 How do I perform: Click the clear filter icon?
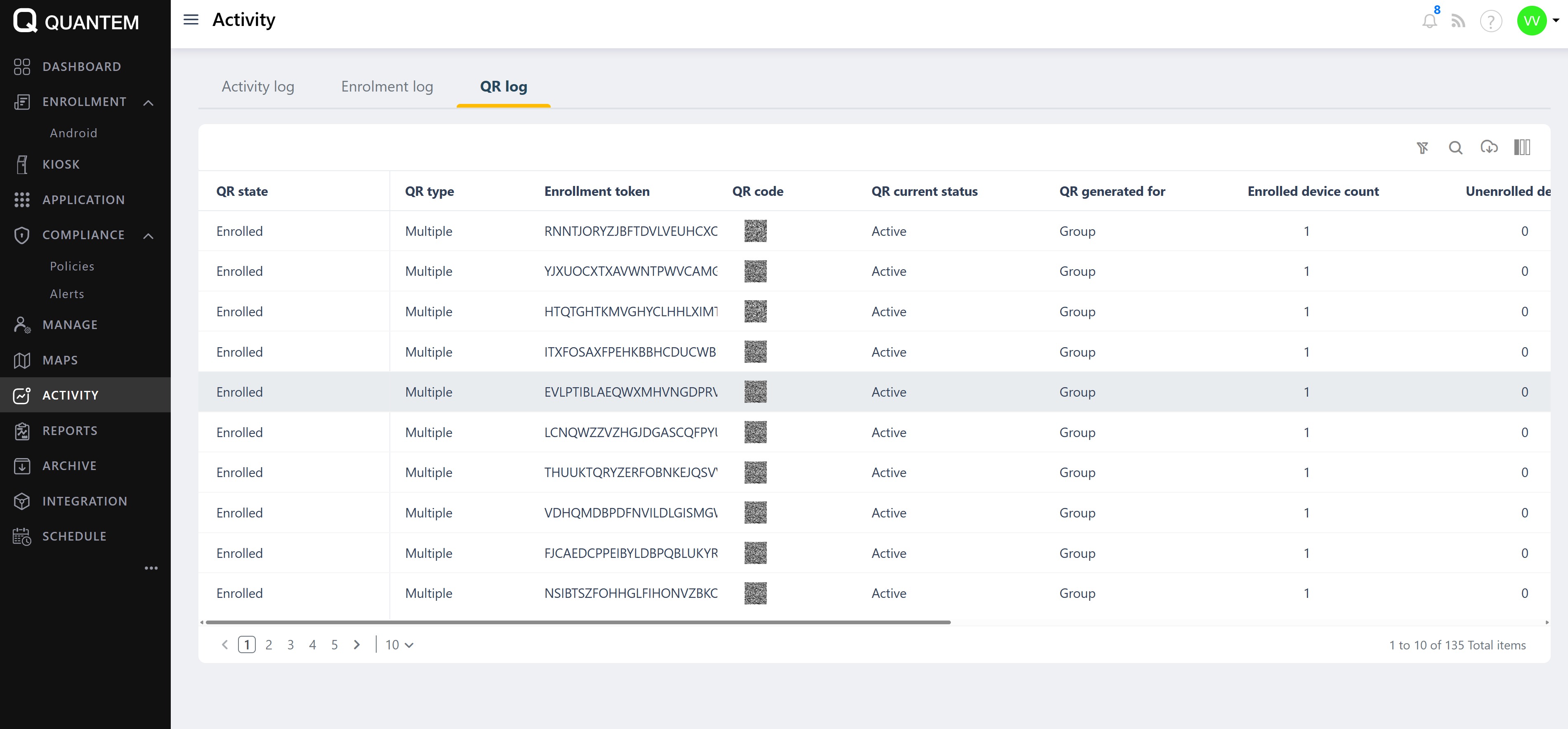coord(1422,148)
